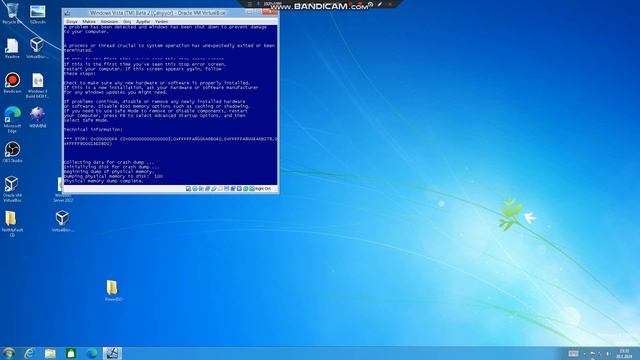Open the picture file icon beside Recycle Bin
Image resolution: width=640 pixels, height=360 pixels.
(38, 13)
